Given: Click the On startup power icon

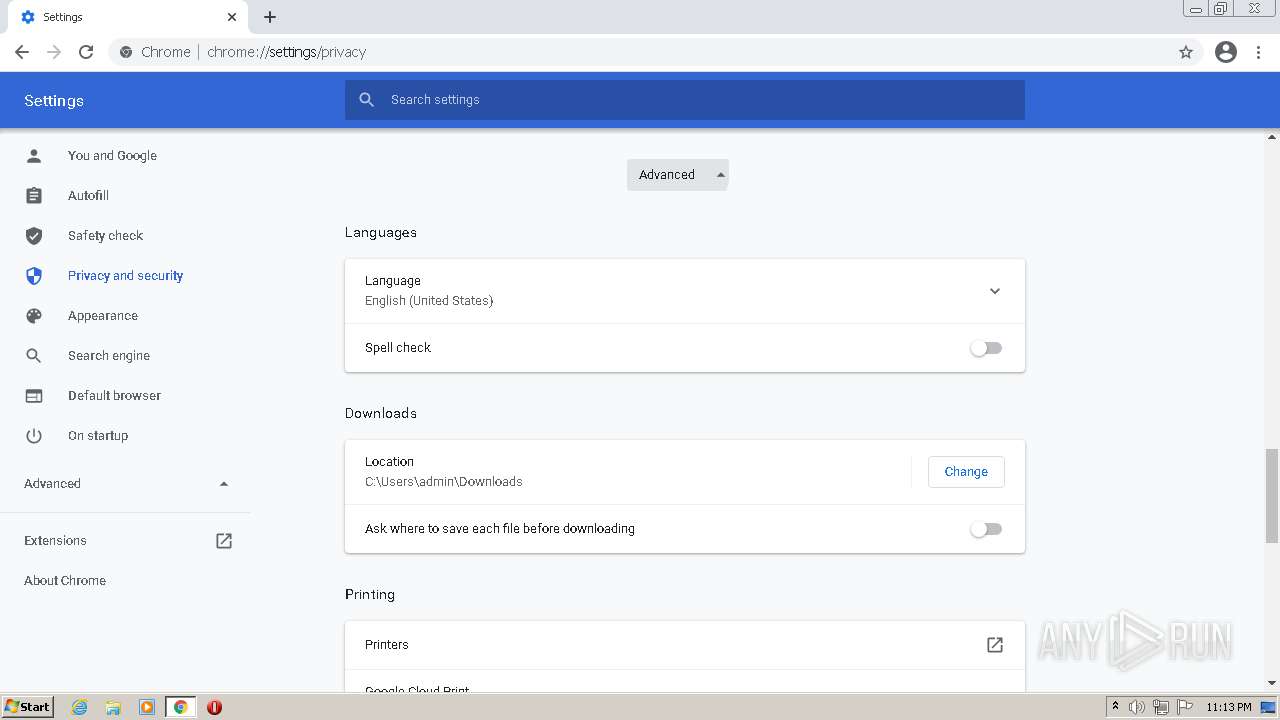Looking at the screenshot, I should tap(34, 436).
